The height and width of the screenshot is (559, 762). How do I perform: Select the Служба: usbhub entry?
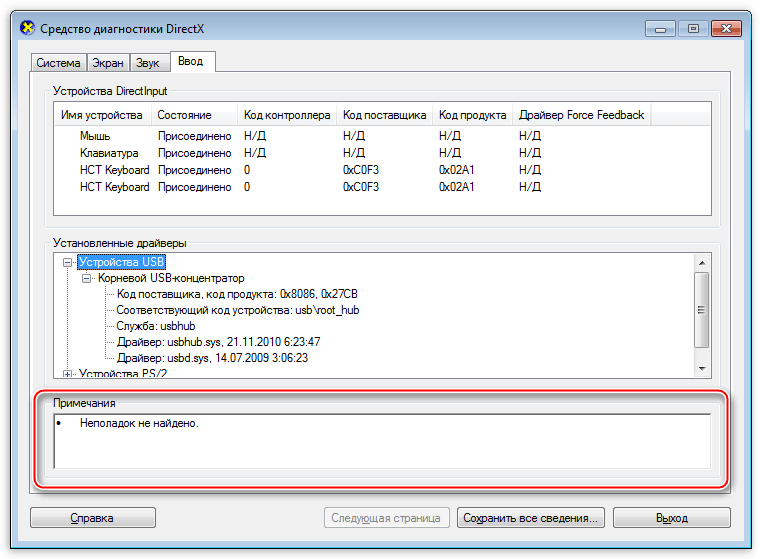click(156, 326)
